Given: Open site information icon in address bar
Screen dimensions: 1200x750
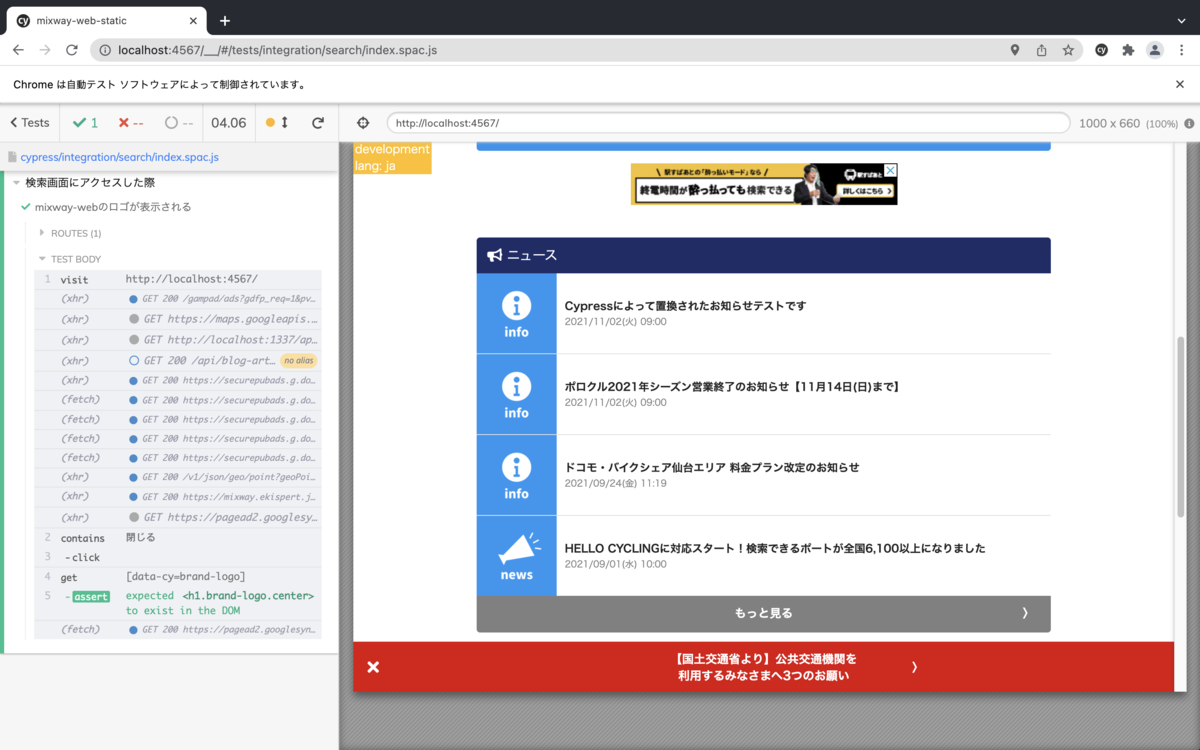Looking at the screenshot, I should click(105, 50).
